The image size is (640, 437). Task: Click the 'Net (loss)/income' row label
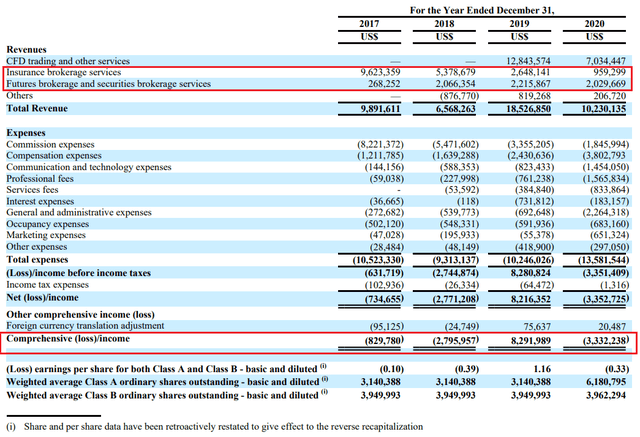coord(42,297)
